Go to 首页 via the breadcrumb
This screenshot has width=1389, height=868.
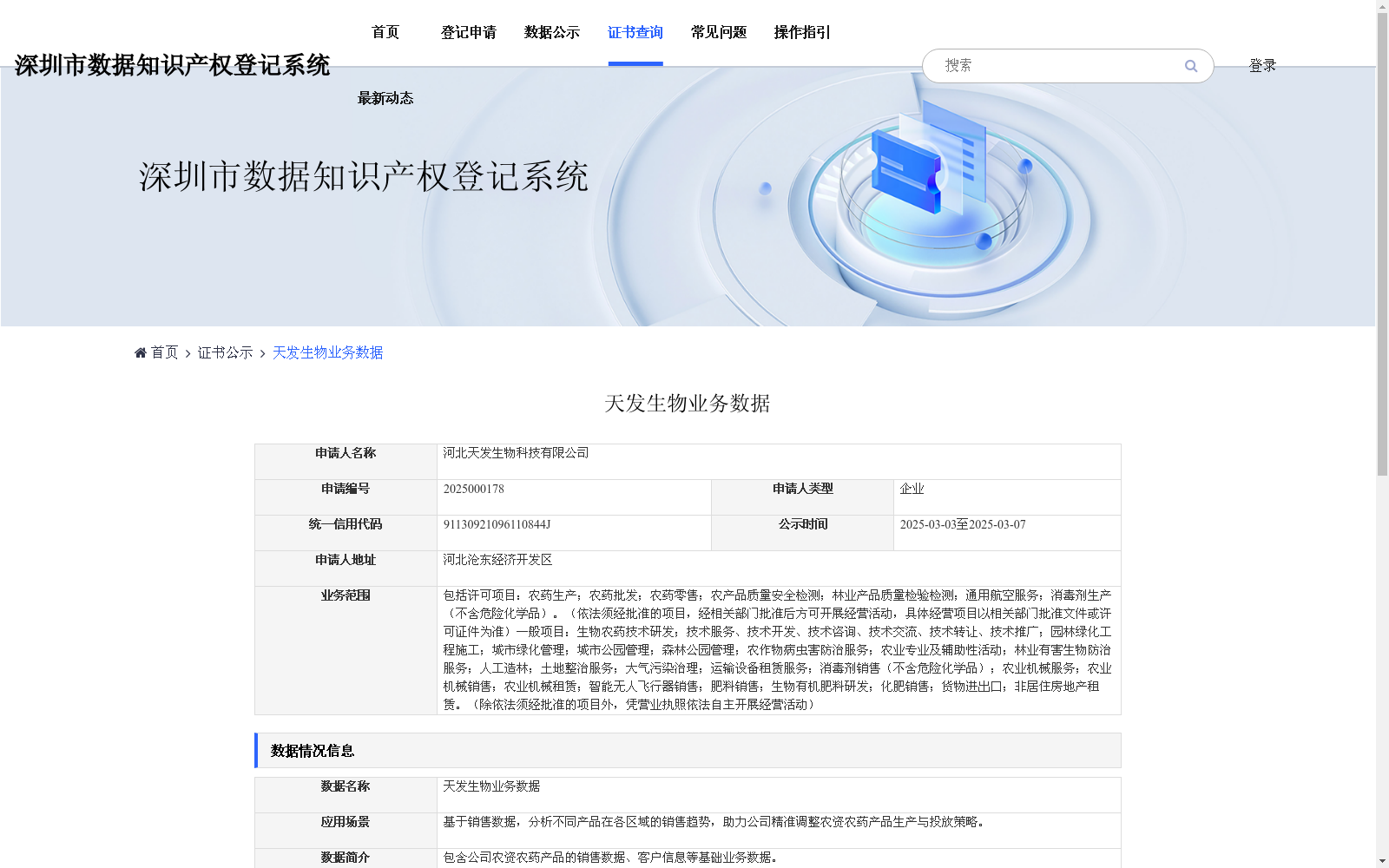click(164, 352)
